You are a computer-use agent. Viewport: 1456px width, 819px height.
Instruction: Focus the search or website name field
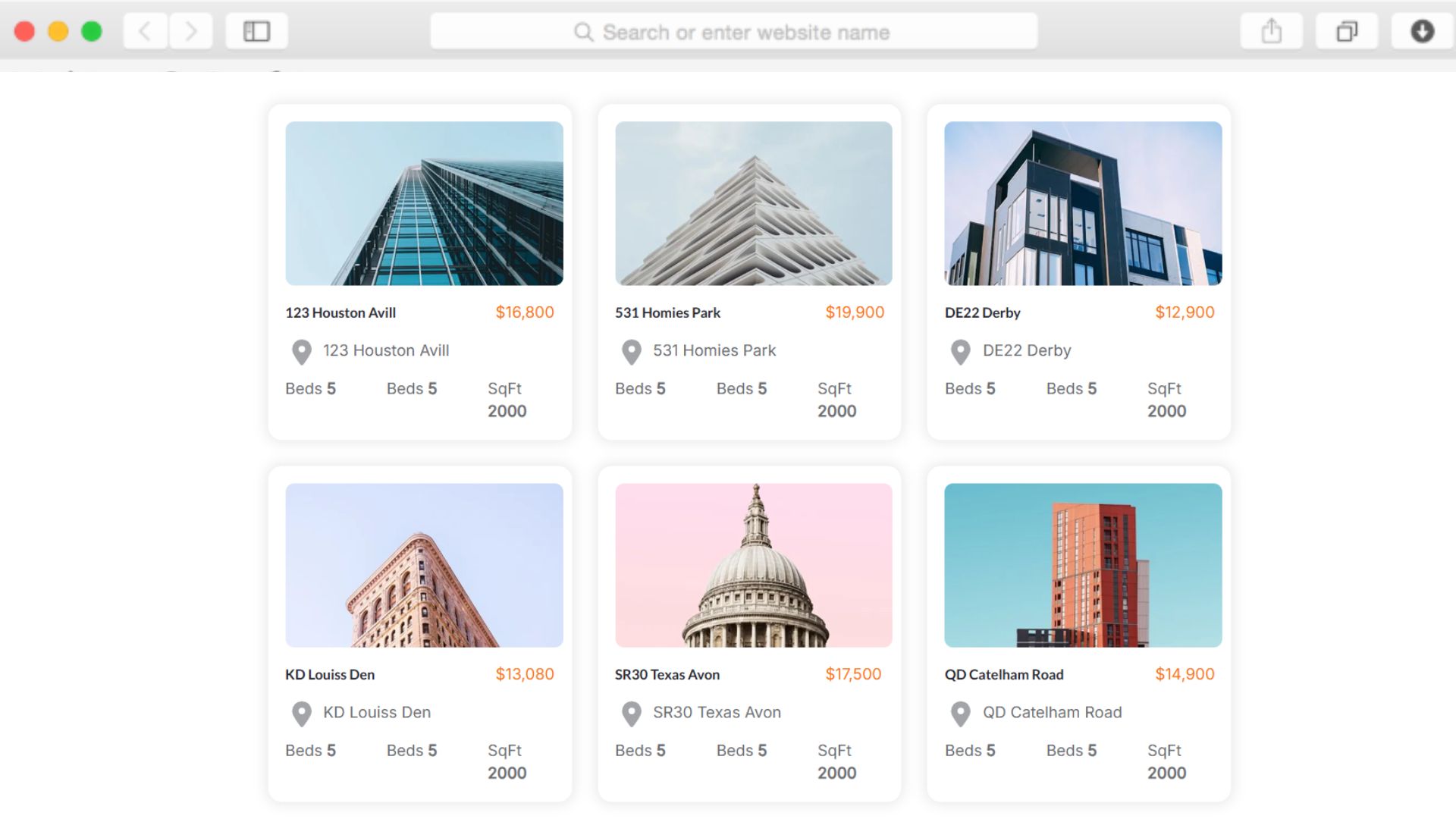pos(733,32)
